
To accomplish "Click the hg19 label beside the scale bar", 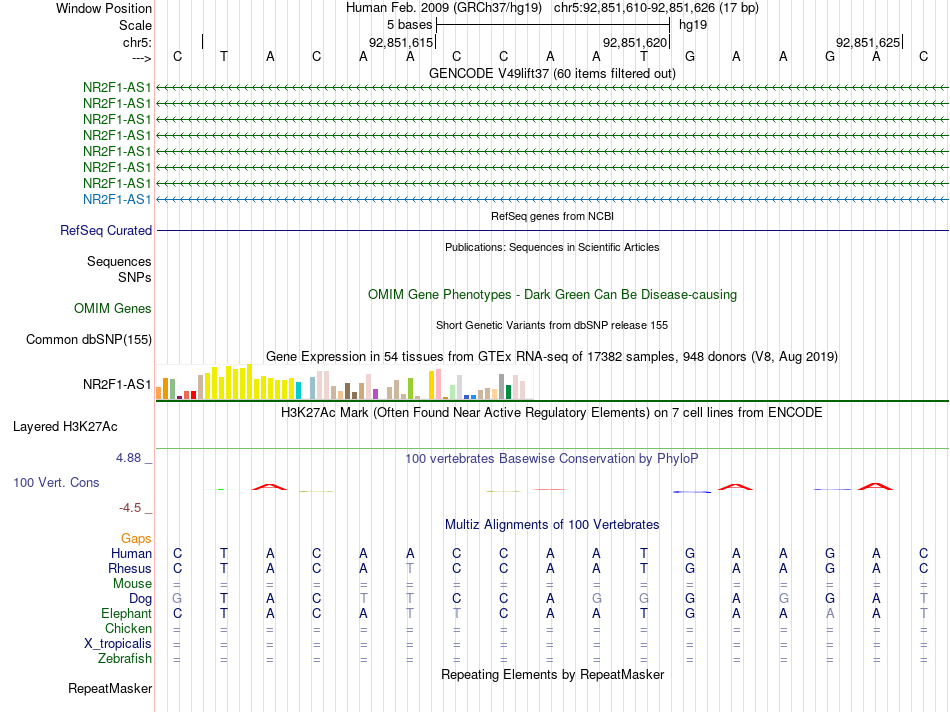I will pyautogui.click(x=693, y=25).
